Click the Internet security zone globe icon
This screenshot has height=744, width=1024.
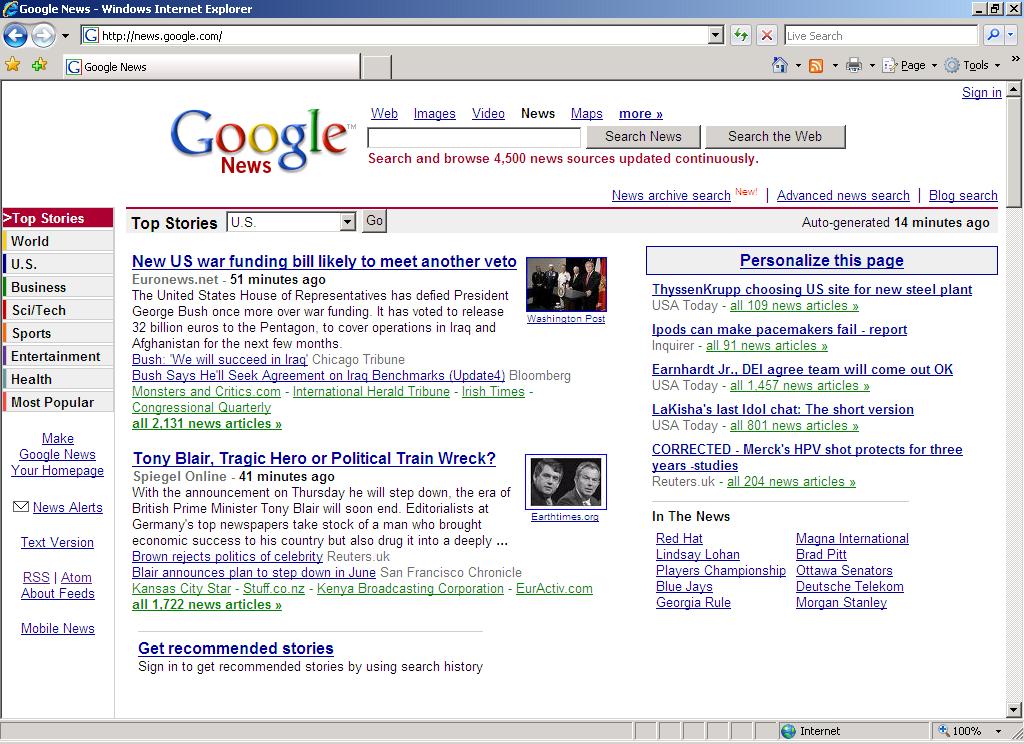coord(788,731)
